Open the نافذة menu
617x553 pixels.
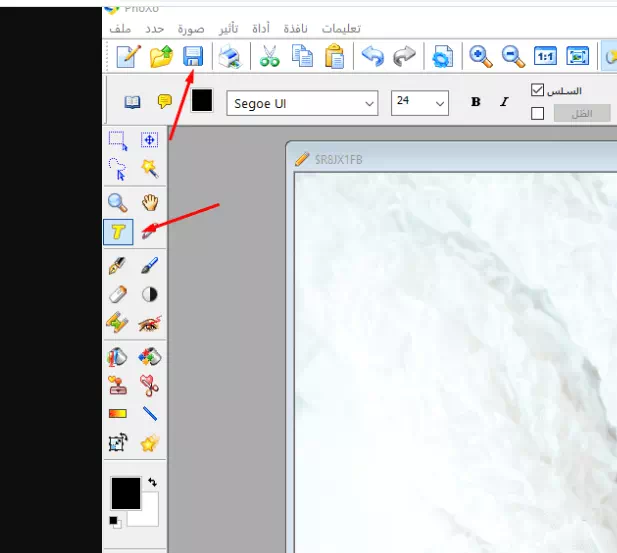(296, 29)
